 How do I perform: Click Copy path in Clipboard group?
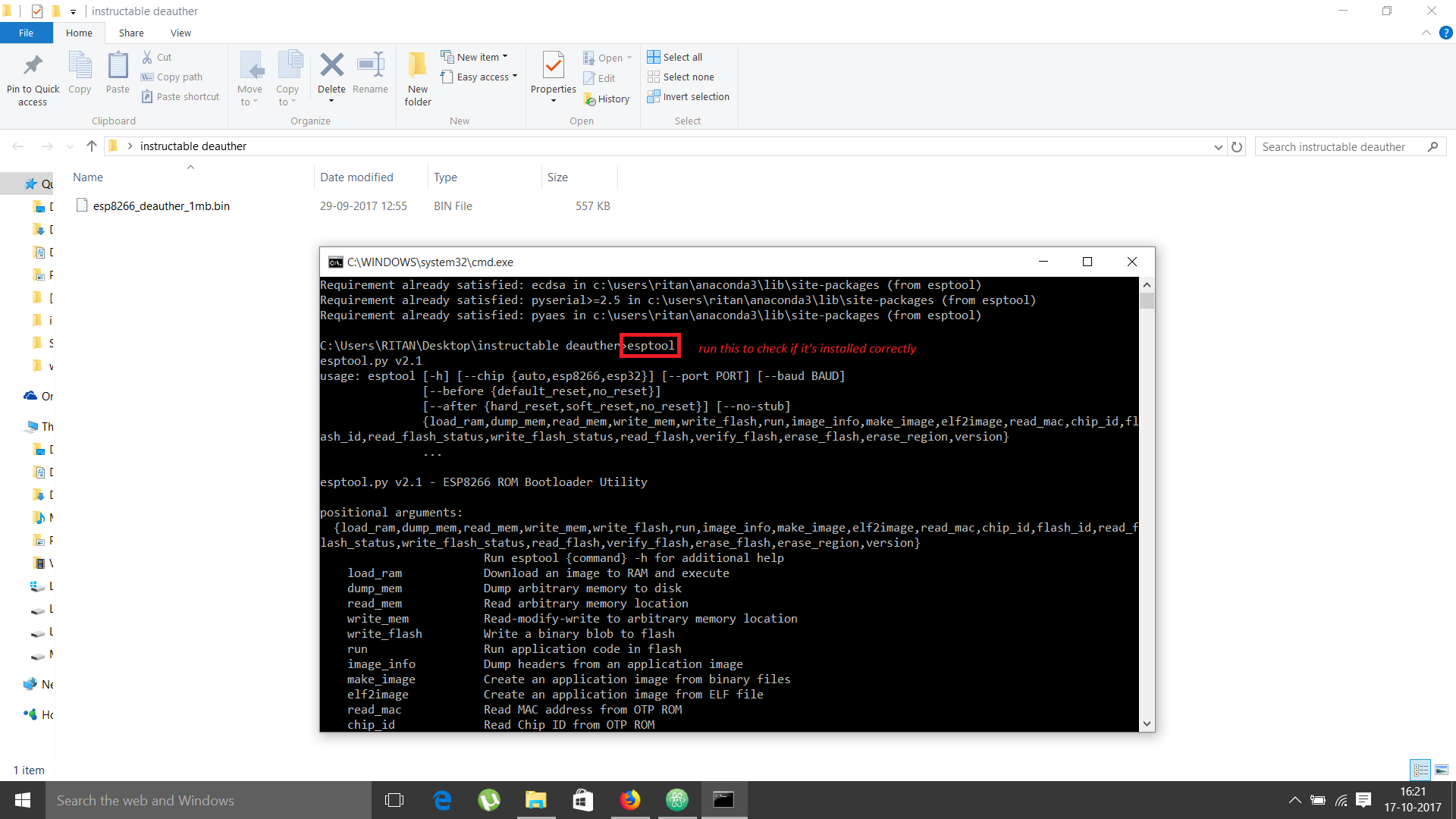[x=172, y=77]
